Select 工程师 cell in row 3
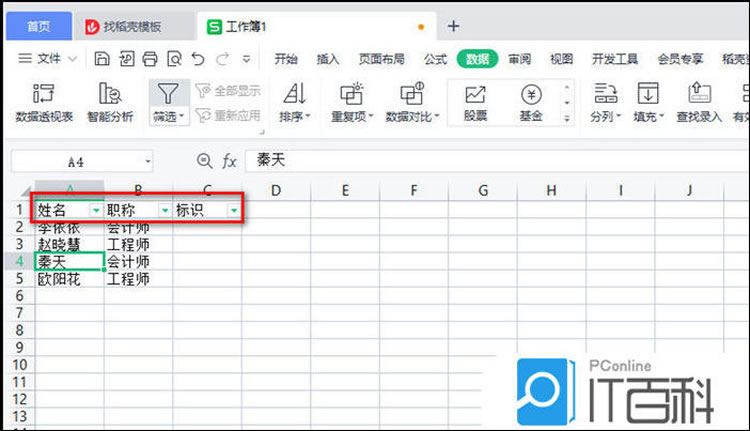Image resolution: width=750 pixels, height=431 pixels. coord(138,244)
